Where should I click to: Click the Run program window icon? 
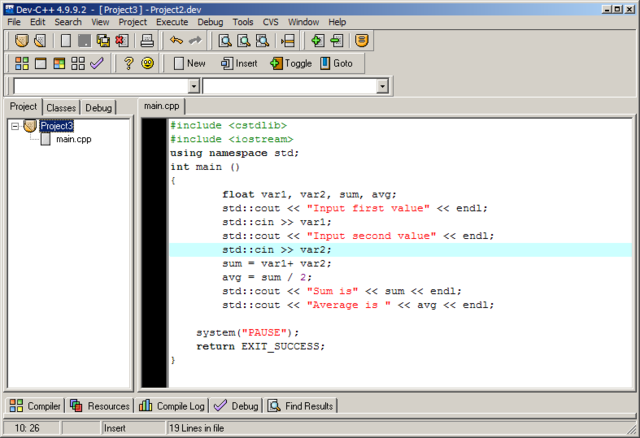(40, 63)
